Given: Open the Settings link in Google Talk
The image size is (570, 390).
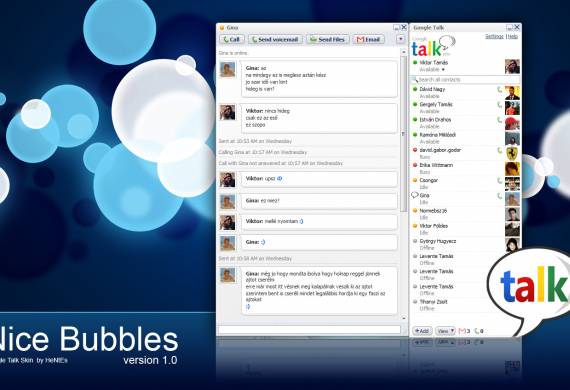Looking at the screenshot, I should (494, 36).
